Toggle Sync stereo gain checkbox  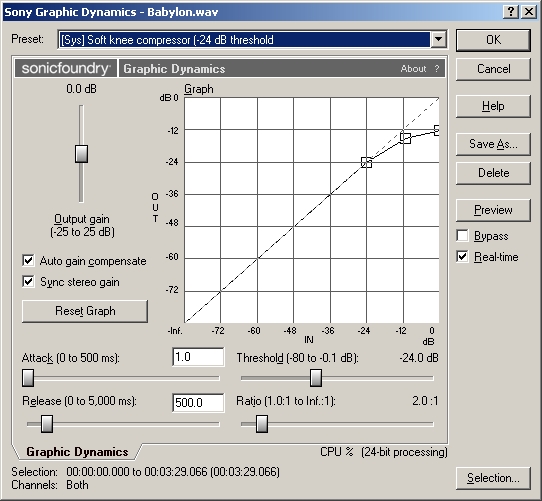28,281
